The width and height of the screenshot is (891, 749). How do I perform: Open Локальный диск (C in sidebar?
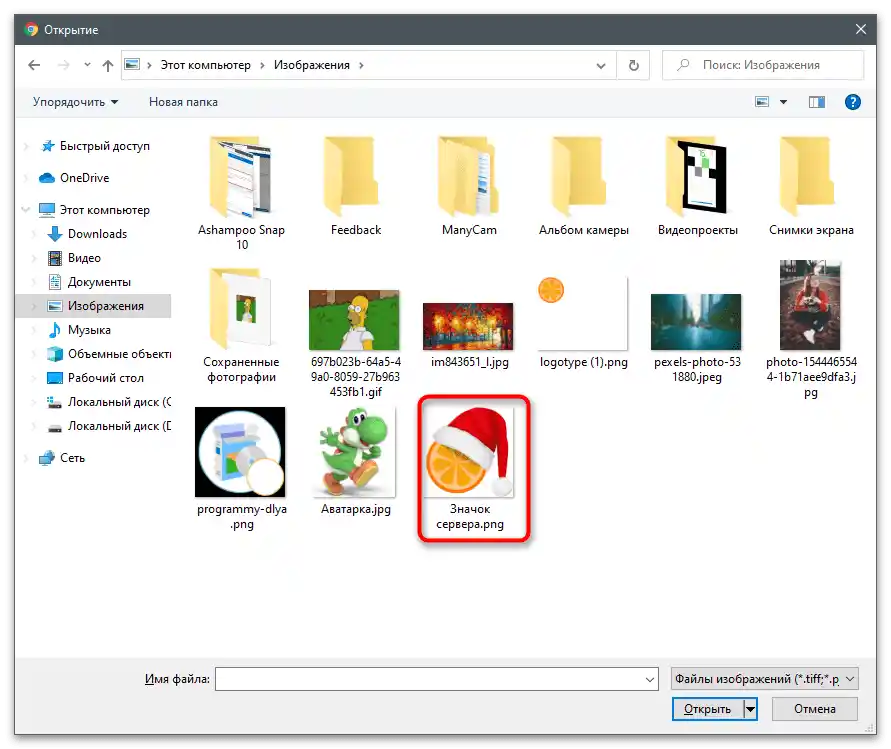119,402
